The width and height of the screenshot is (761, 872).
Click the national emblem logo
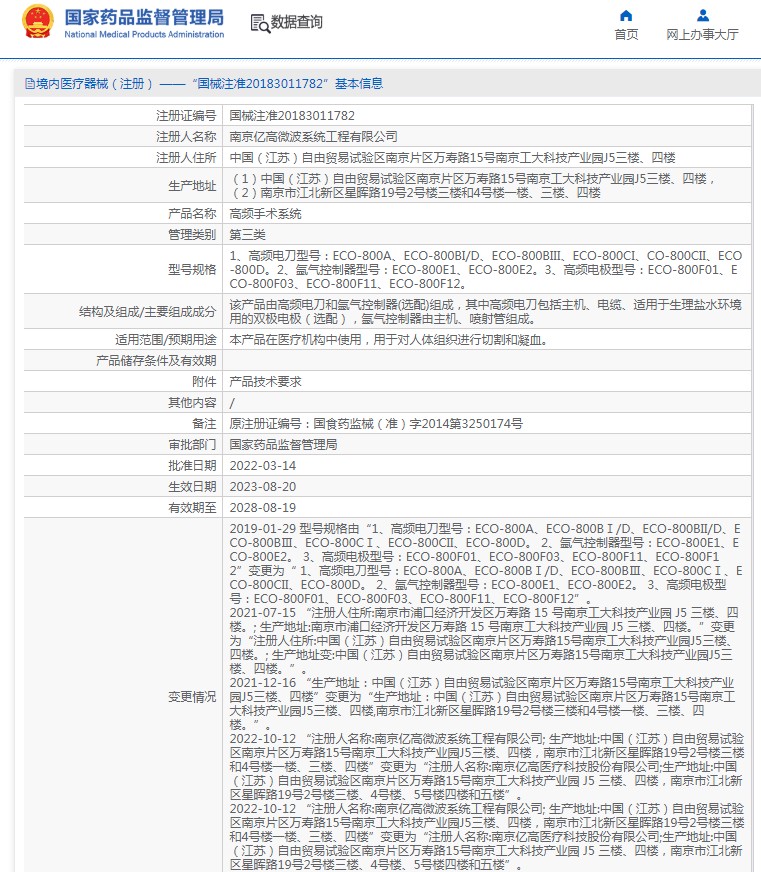click(38, 22)
